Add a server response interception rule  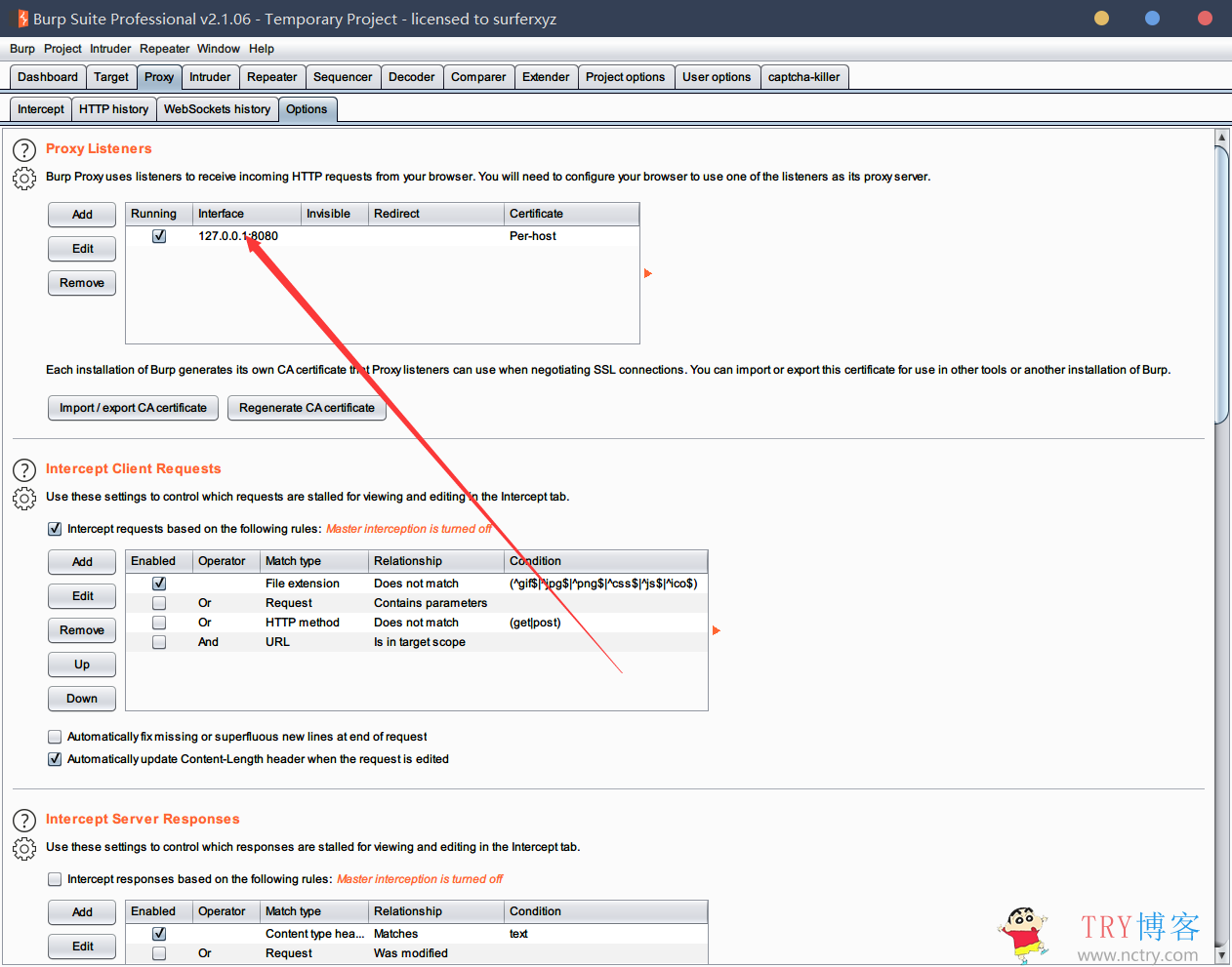click(82, 912)
